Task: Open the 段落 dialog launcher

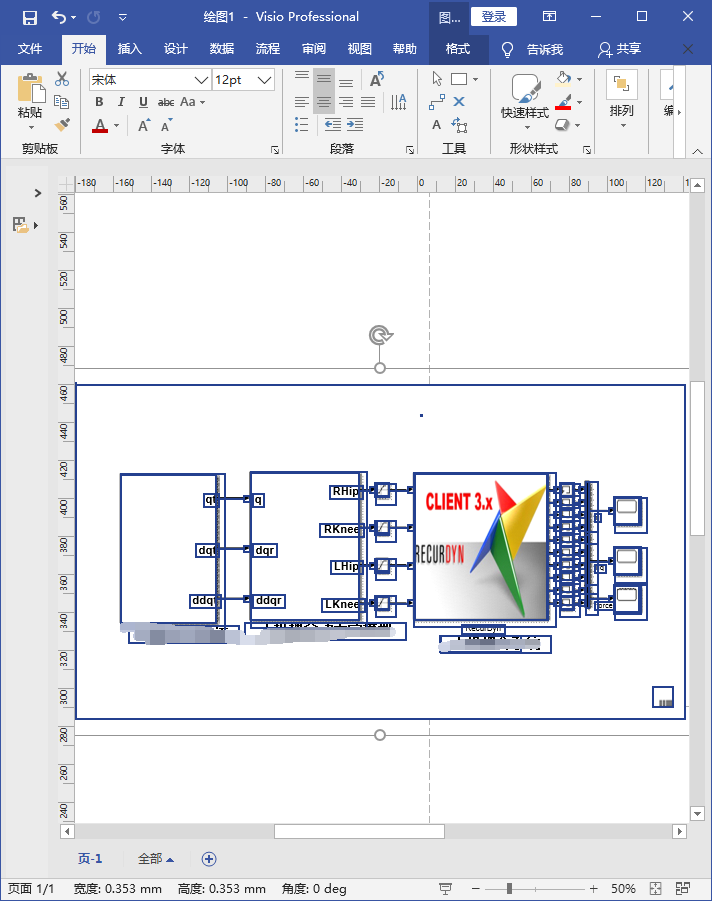Action: pyautogui.click(x=410, y=149)
